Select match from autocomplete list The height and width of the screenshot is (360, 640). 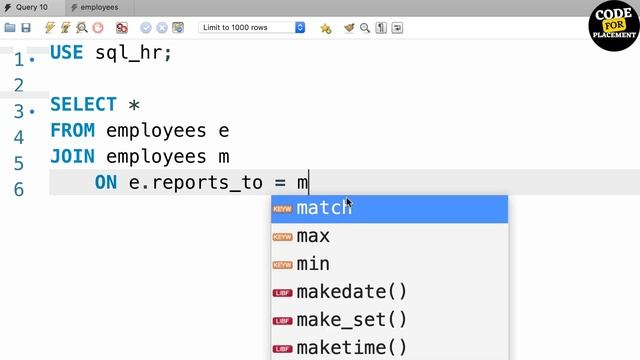click(389, 209)
